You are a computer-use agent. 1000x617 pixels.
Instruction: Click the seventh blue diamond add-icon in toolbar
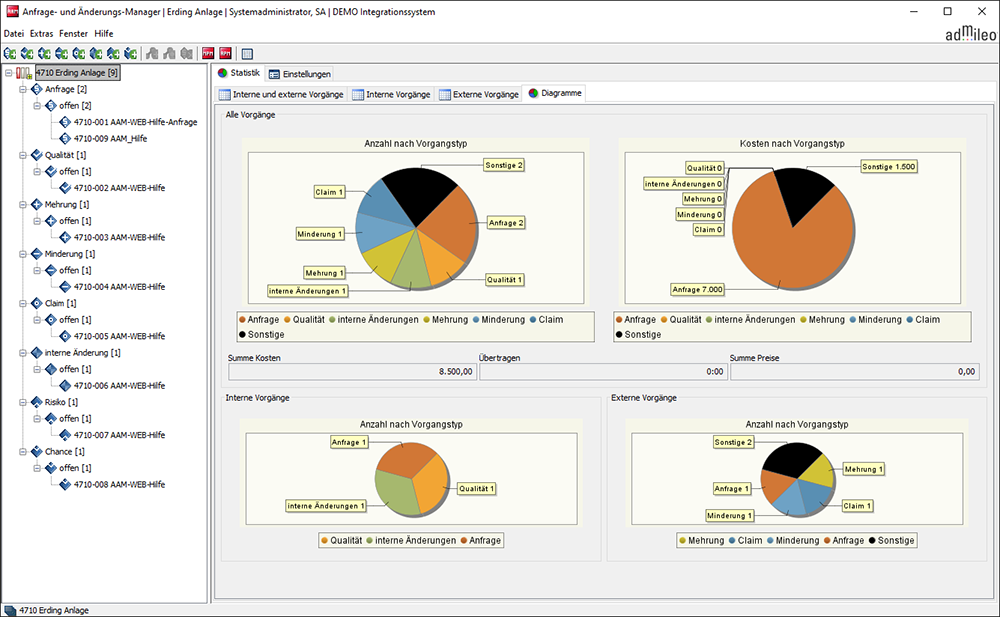click(114, 54)
